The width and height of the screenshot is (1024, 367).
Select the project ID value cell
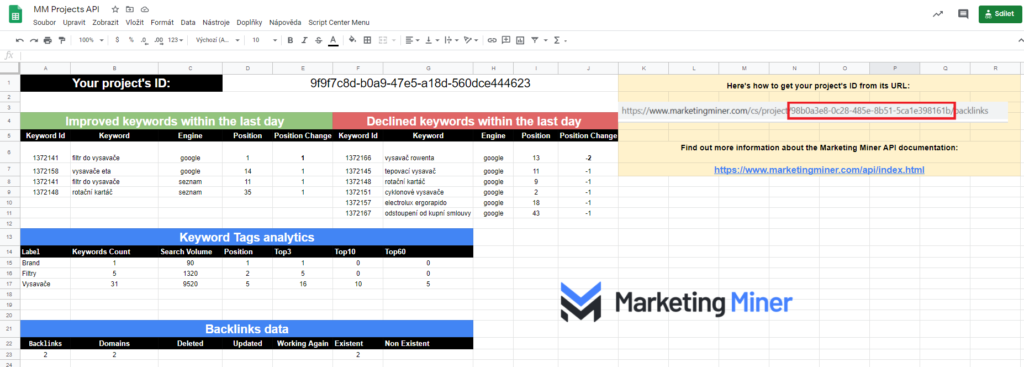point(420,84)
